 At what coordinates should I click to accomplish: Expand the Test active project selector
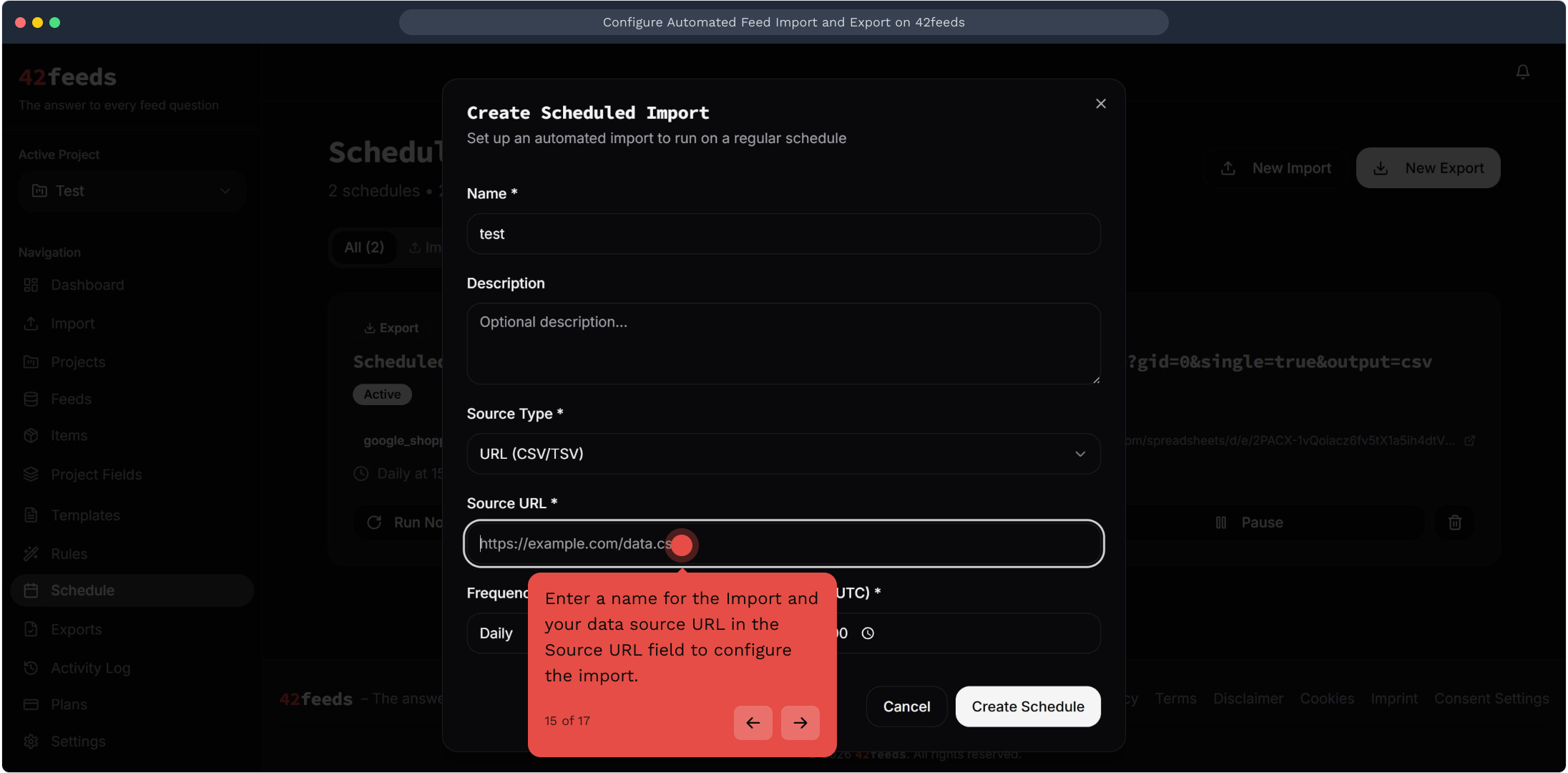(x=132, y=191)
